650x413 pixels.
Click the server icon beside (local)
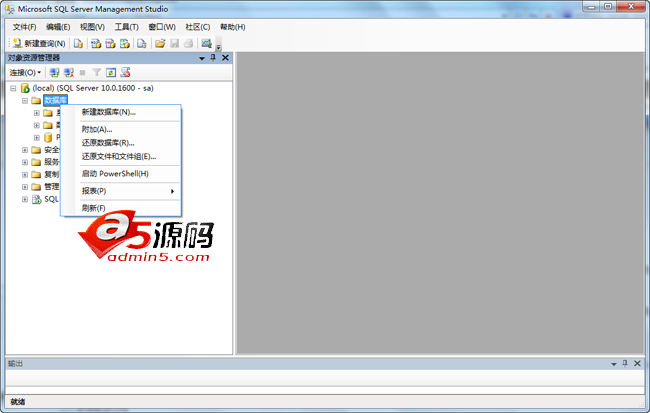point(25,88)
